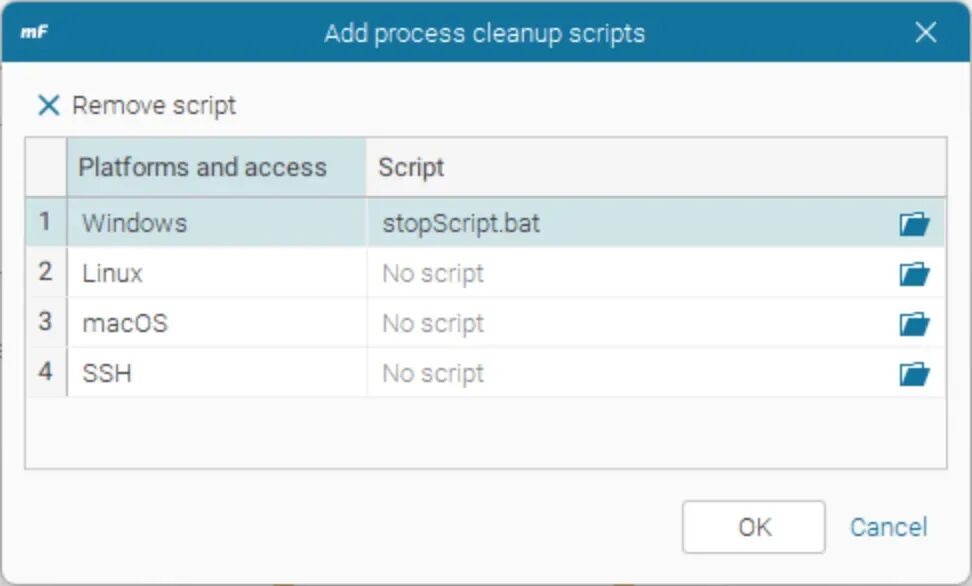Select the Linux platform cell
Screen dimensions: 972x586
tap(112, 273)
